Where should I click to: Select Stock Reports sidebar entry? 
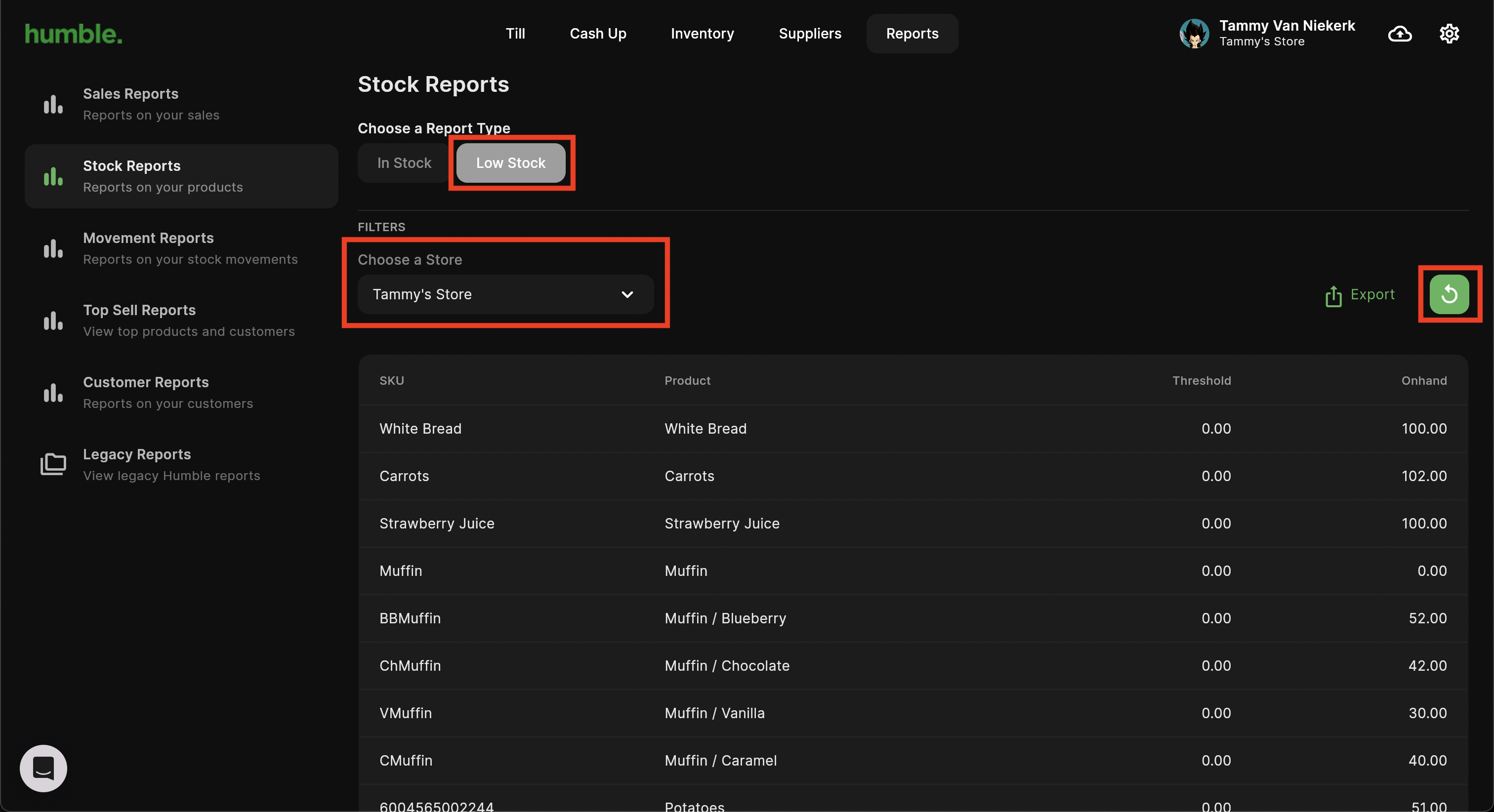click(181, 176)
